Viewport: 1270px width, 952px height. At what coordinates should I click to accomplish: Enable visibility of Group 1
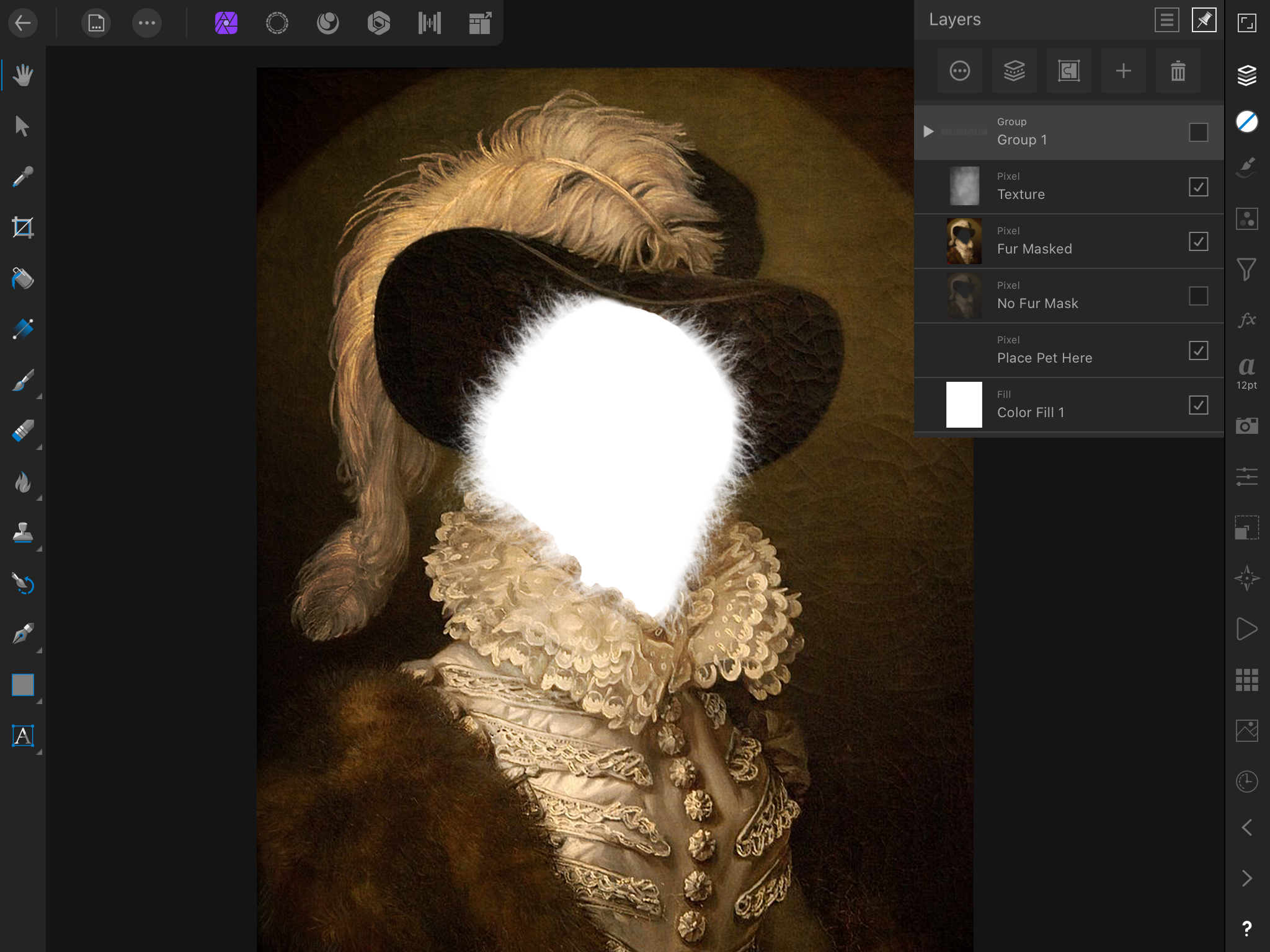[1198, 132]
